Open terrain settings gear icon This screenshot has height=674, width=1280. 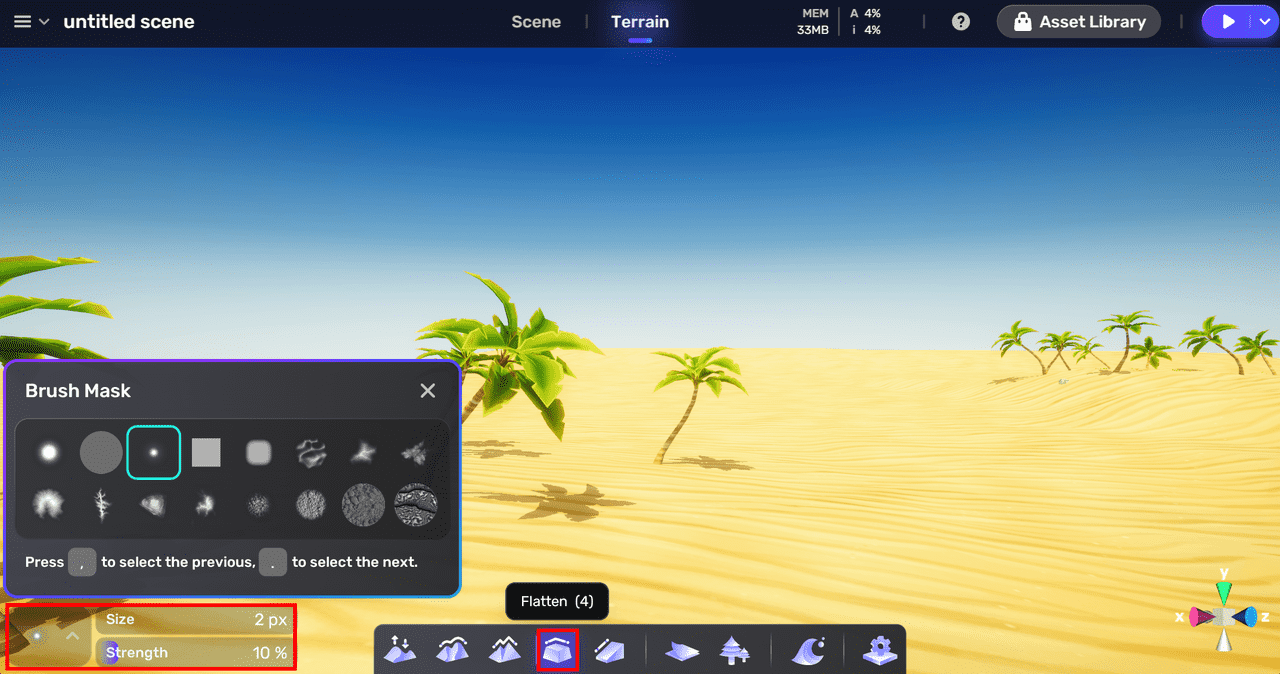pyautogui.click(x=879, y=650)
